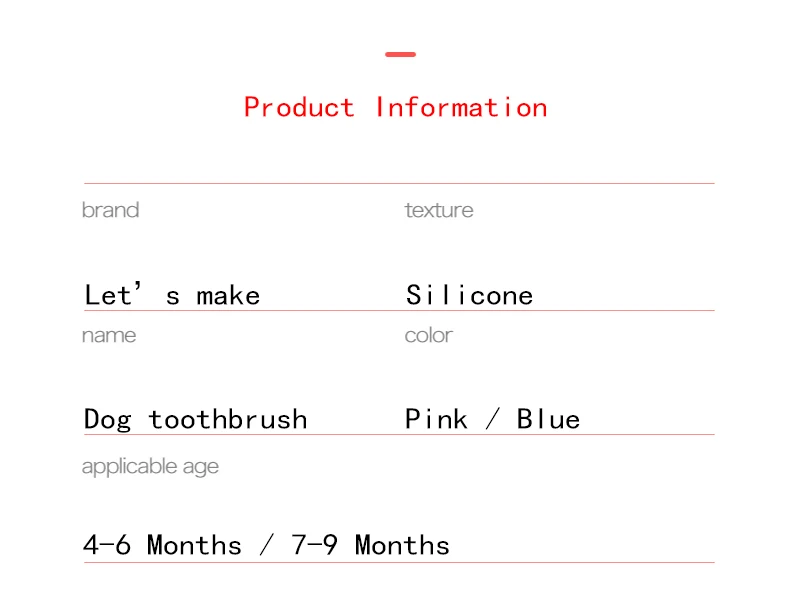This screenshot has height=590, width=800.
Task: Select the brand label
Action: tap(110, 210)
